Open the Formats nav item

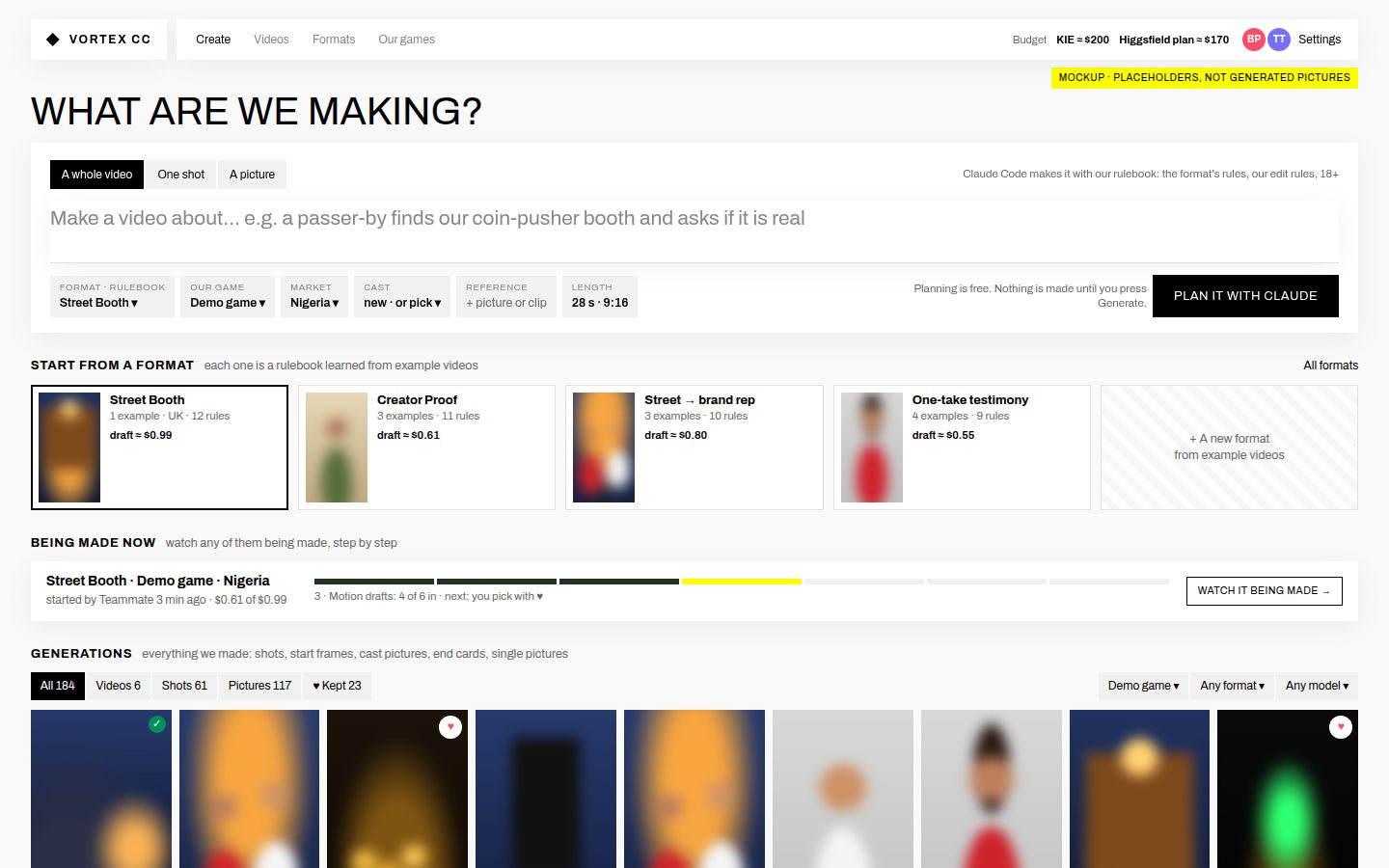(334, 40)
